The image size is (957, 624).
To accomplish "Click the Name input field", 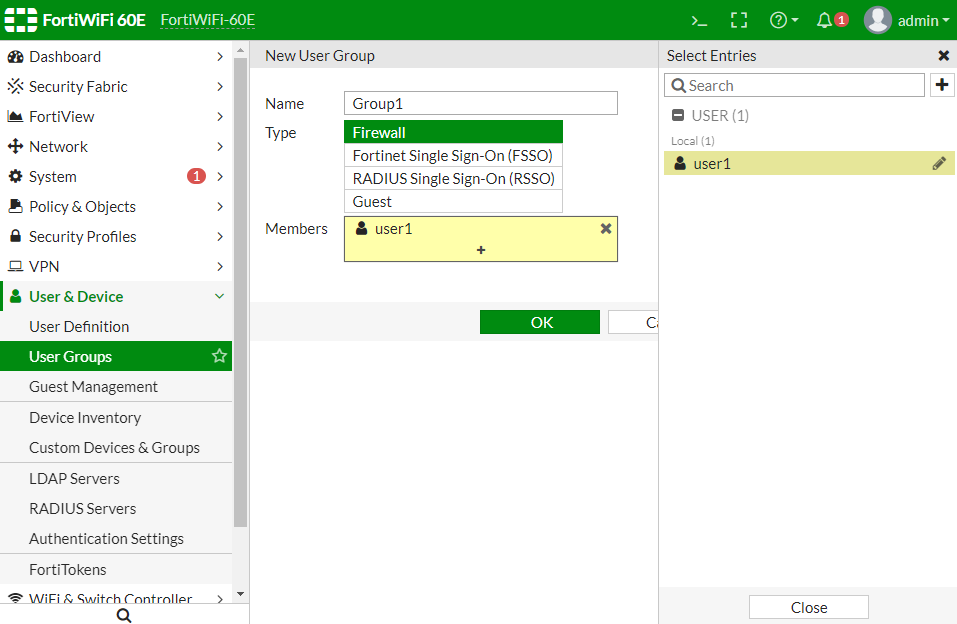I will pyautogui.click(x=480, y=103).
